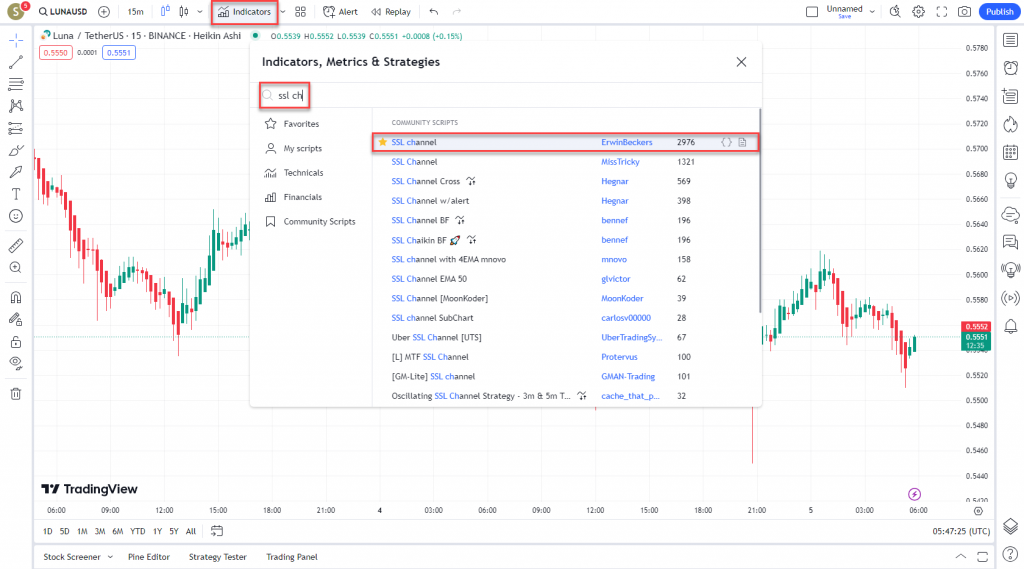Select the ruler measure tool
1024x569 pixels.
(16, 246)
